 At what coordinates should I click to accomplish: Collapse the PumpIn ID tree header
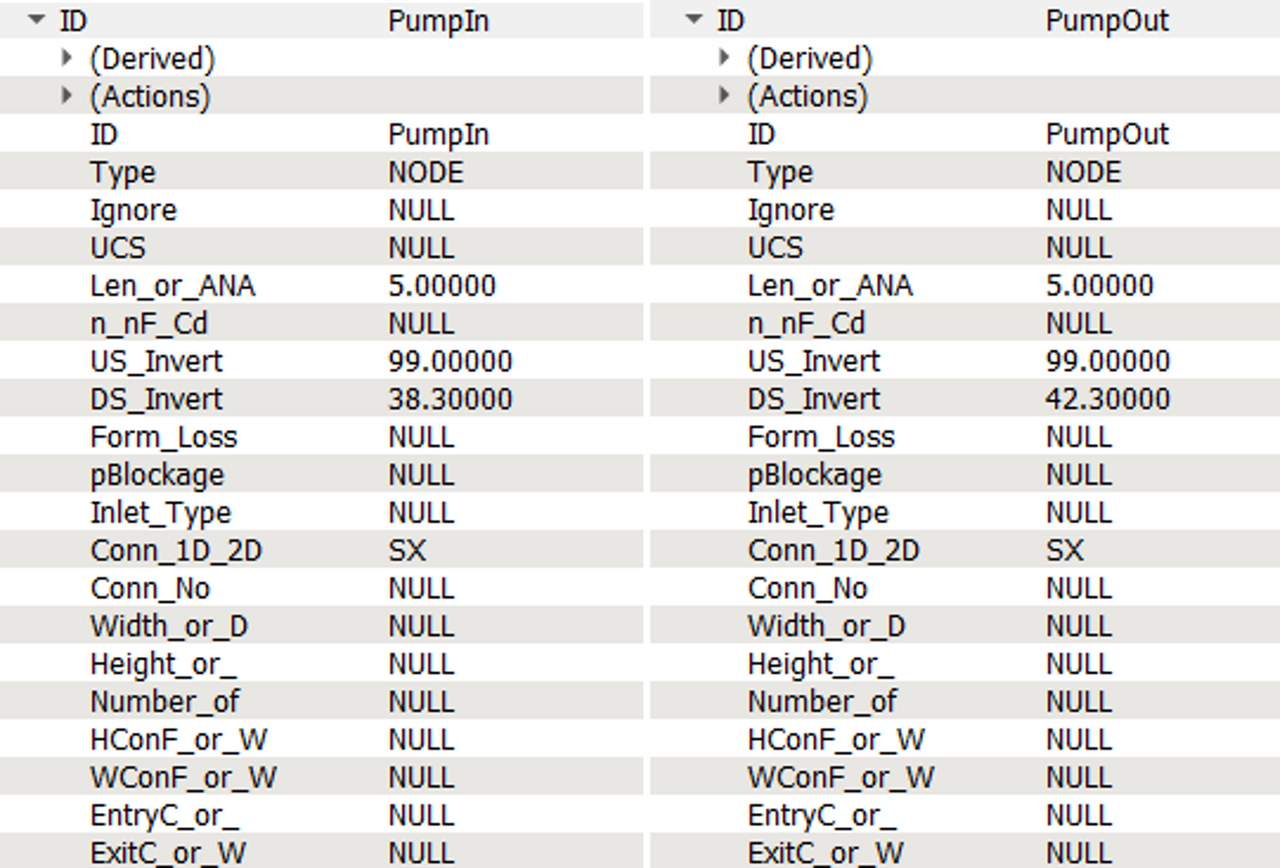[x=37, y=20]
